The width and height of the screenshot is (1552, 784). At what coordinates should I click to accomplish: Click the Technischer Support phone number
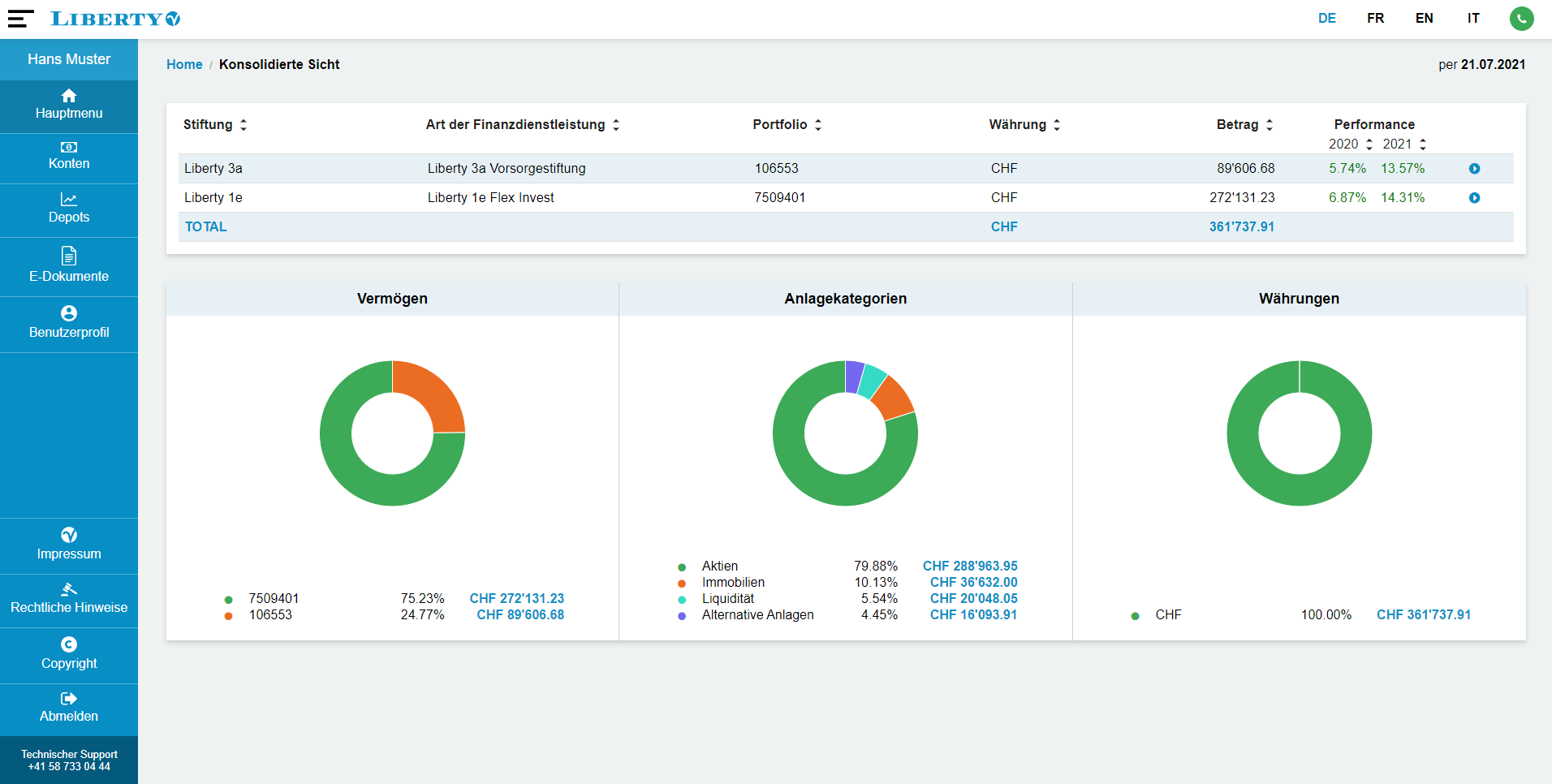(x=69, y=767)
